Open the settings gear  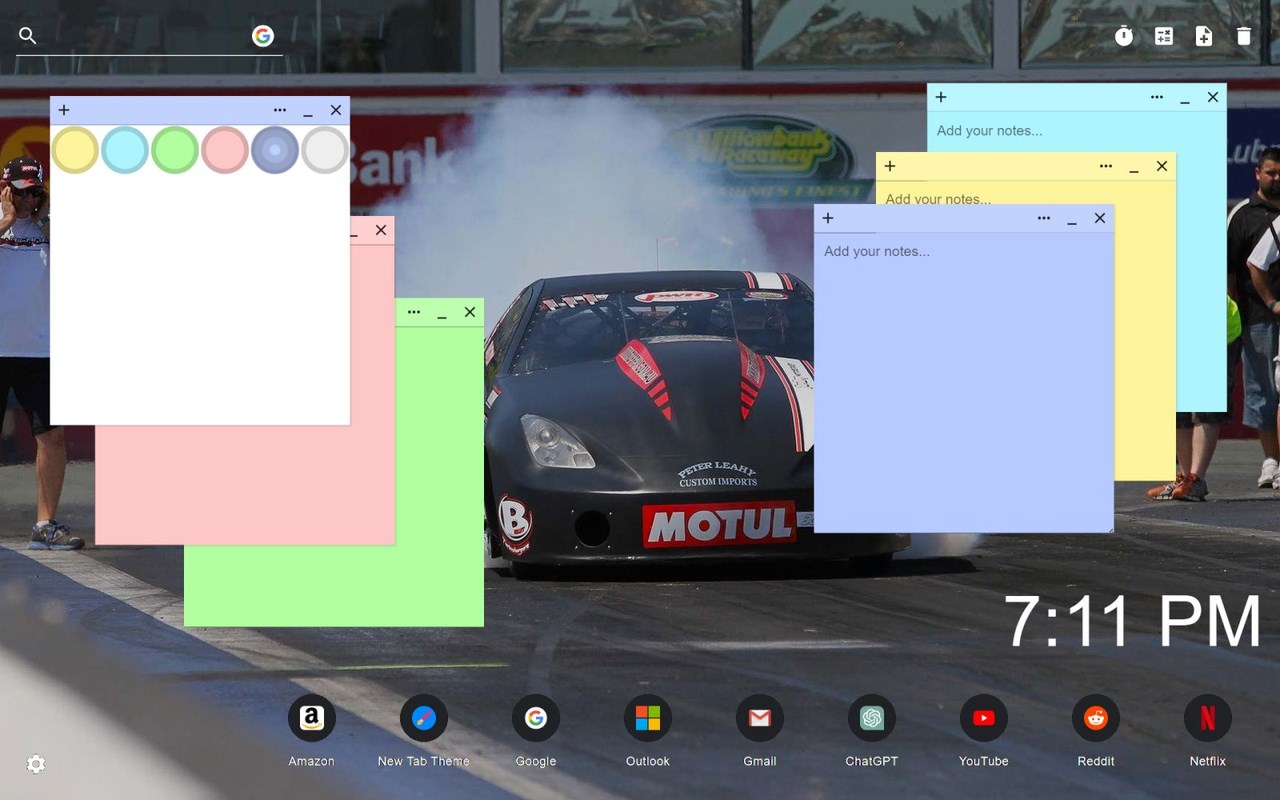click(x=36, y=764)
